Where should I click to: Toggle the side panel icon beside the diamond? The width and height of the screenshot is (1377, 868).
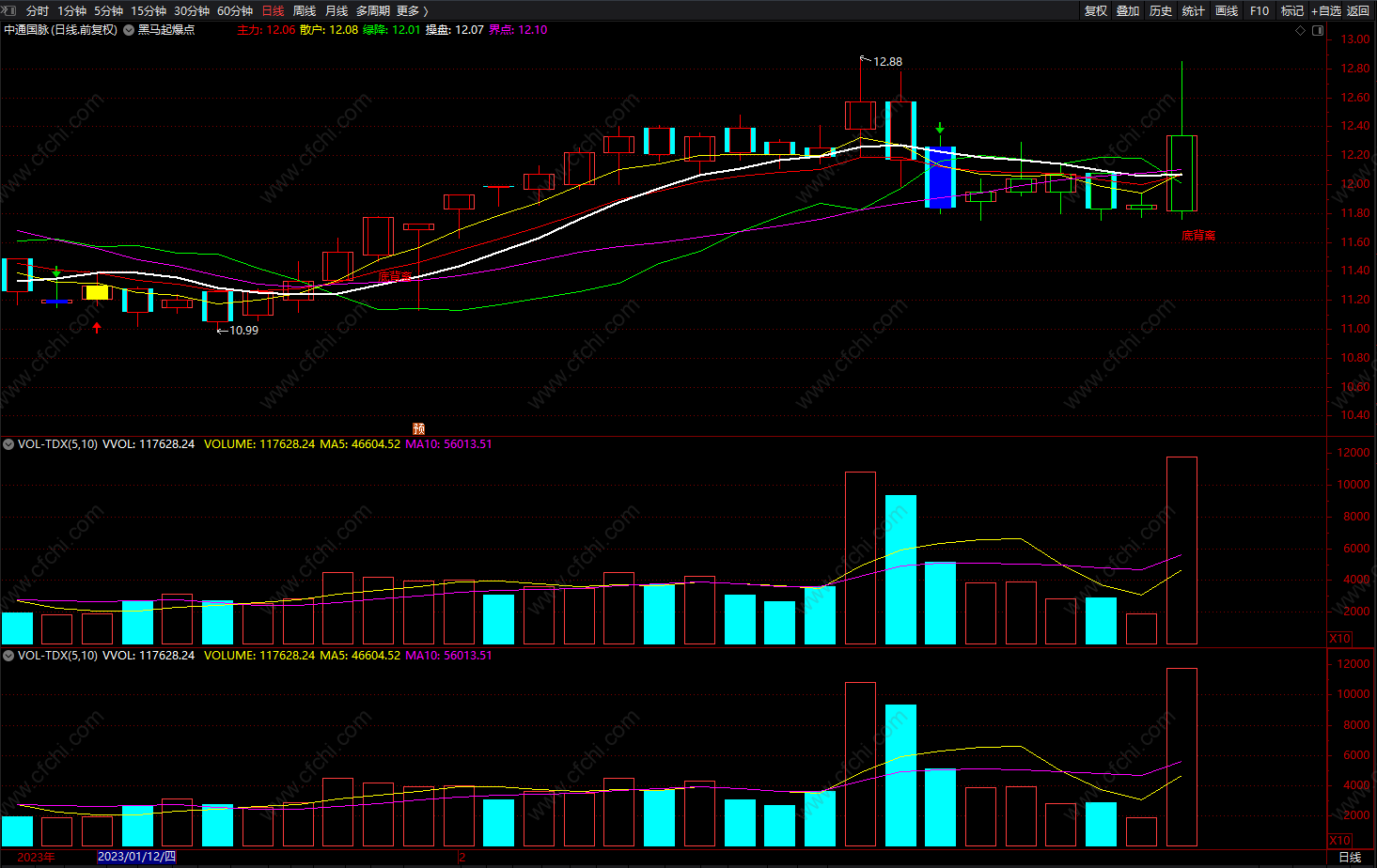coord(1318,30)
